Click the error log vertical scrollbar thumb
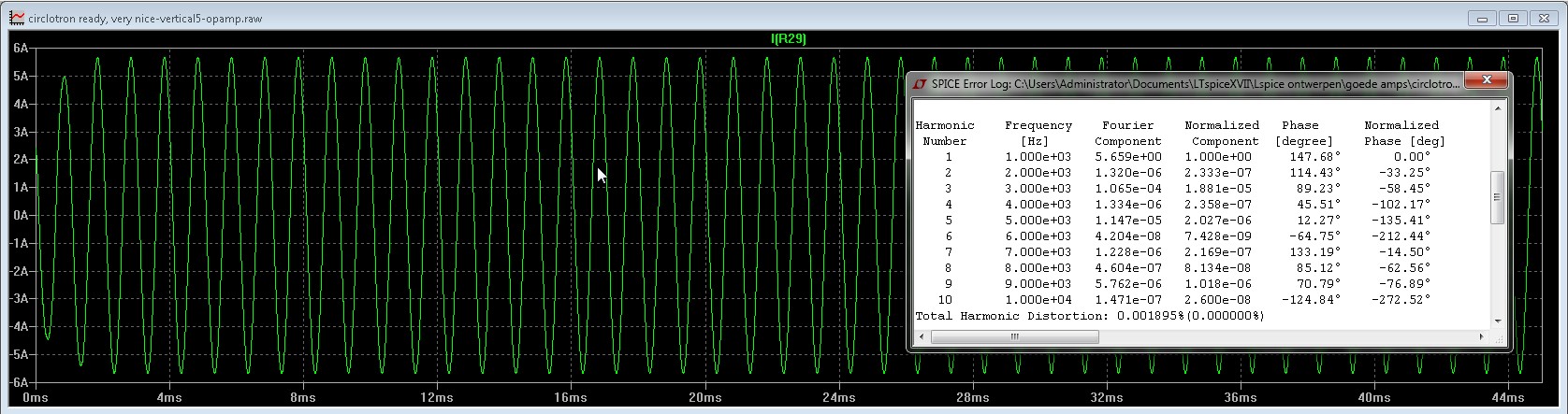This screenshot has width=1568, height=414. [x=1497, y=197]
